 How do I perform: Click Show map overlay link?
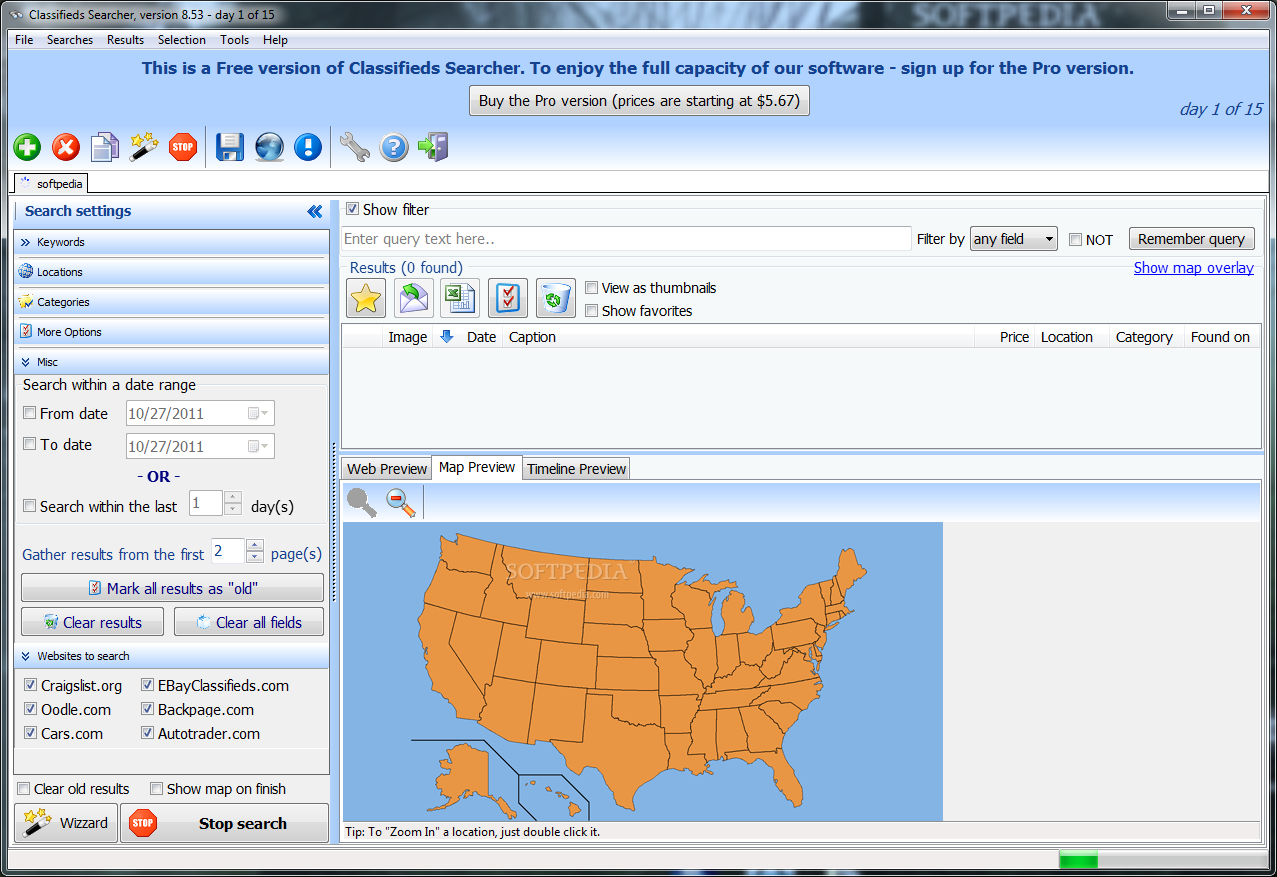[1194, 268]
